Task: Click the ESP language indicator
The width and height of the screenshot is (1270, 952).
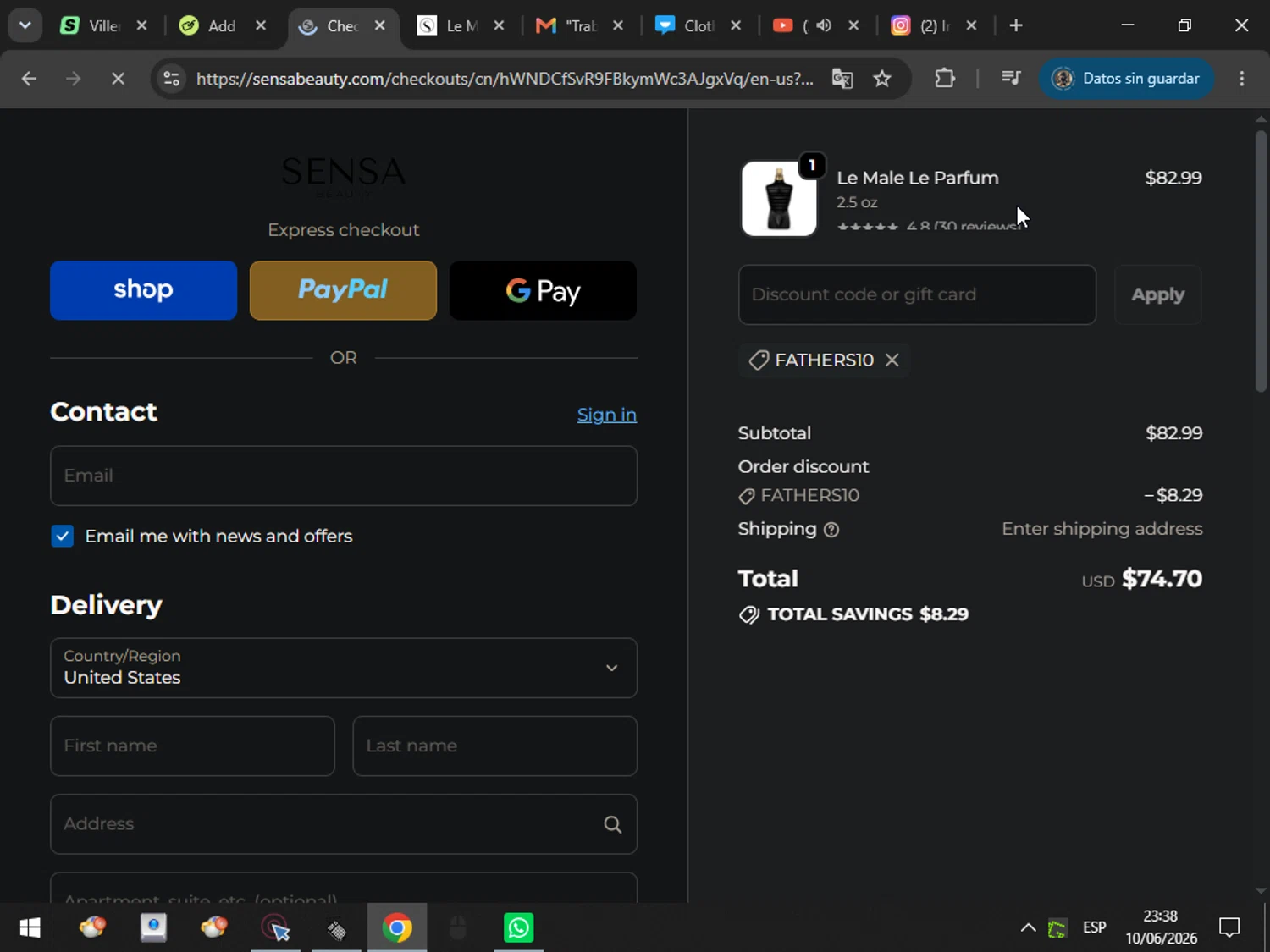Action: pos(1094,927)
